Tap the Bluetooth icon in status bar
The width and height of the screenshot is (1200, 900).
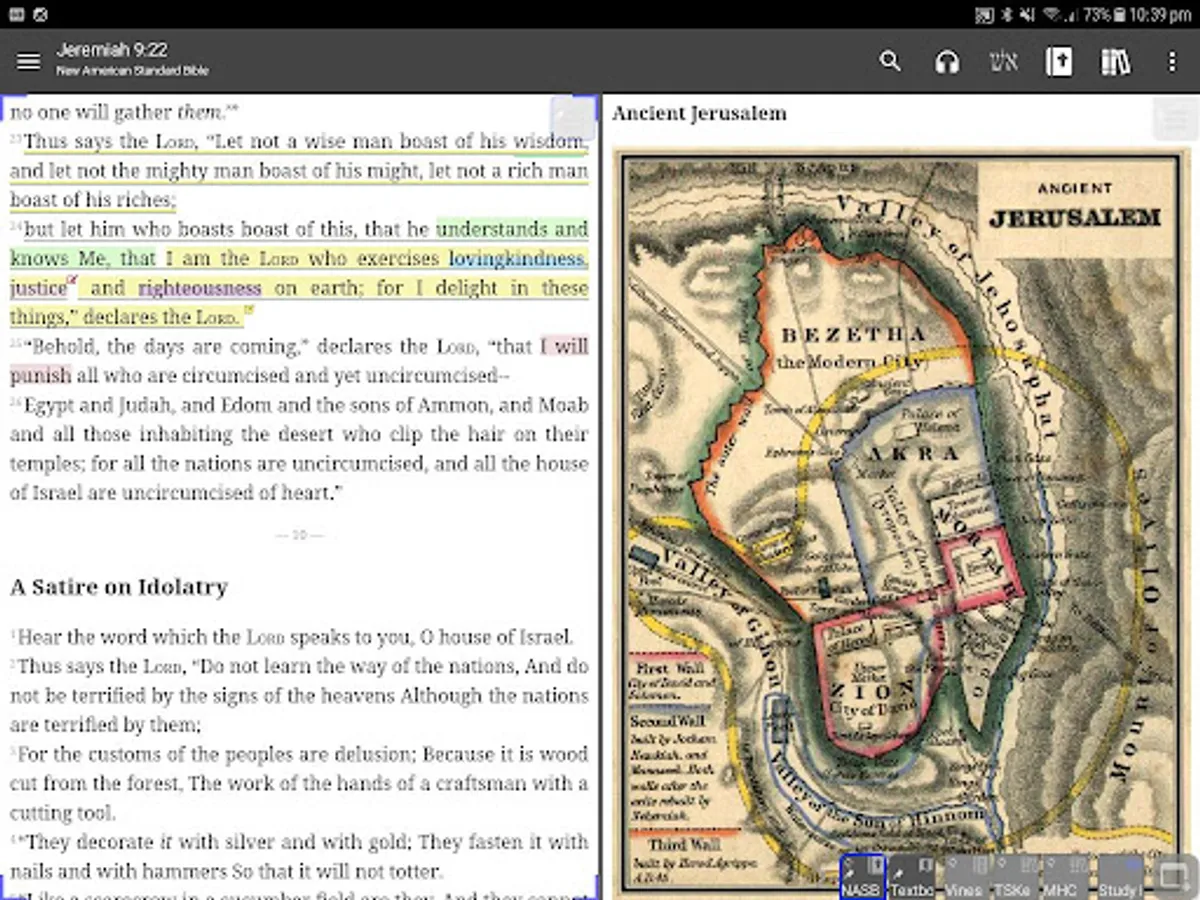tap(1007, 14)
